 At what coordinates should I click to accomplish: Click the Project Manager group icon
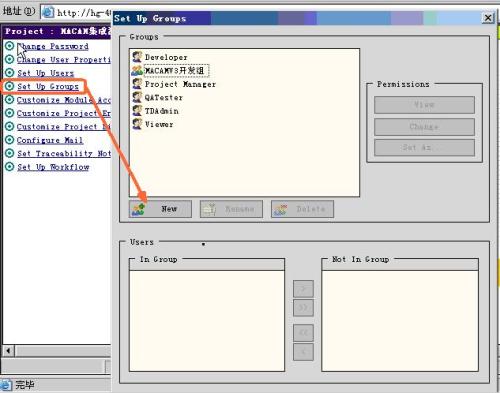pyautogui.click(x=137, y=84)
